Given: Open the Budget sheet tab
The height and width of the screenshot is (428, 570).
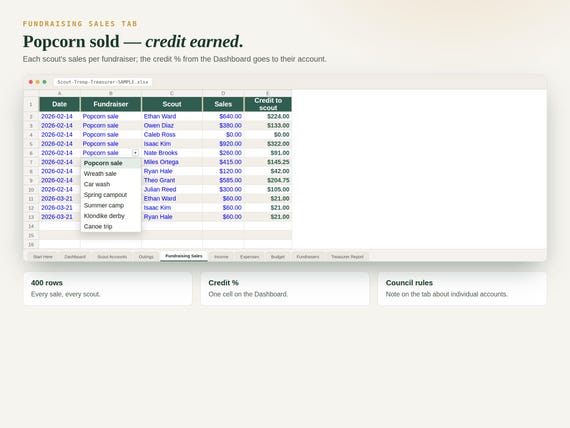Looking at the screenshot, I should pyautogui.click(x=278, y=257).
